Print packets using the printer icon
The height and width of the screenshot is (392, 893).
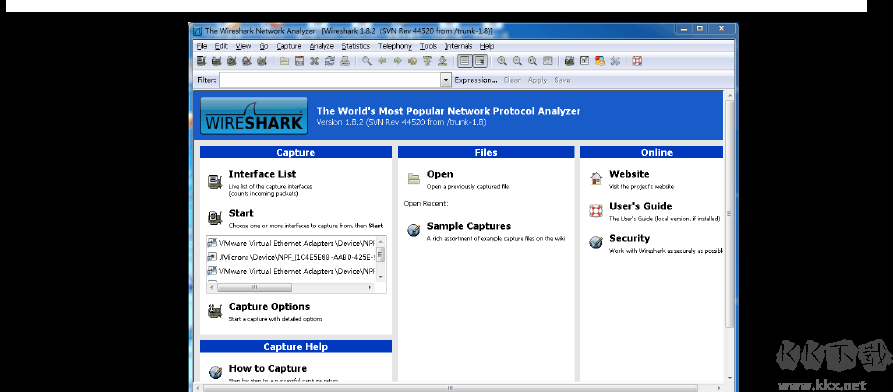[345, 61]
